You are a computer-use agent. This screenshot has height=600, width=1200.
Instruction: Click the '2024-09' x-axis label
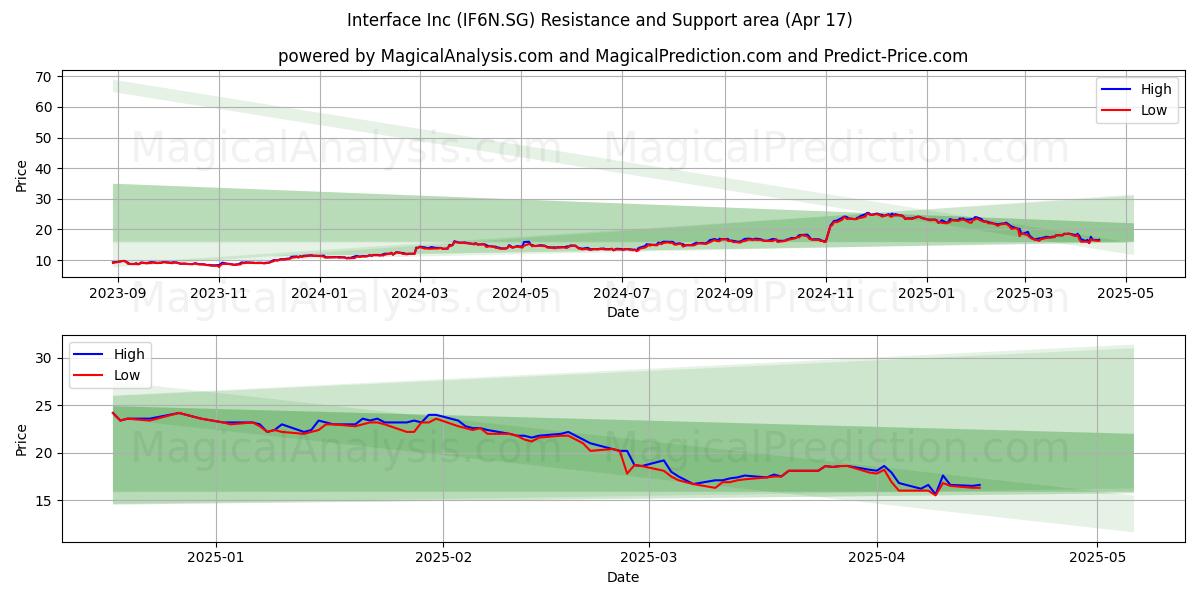pos(725,293)
